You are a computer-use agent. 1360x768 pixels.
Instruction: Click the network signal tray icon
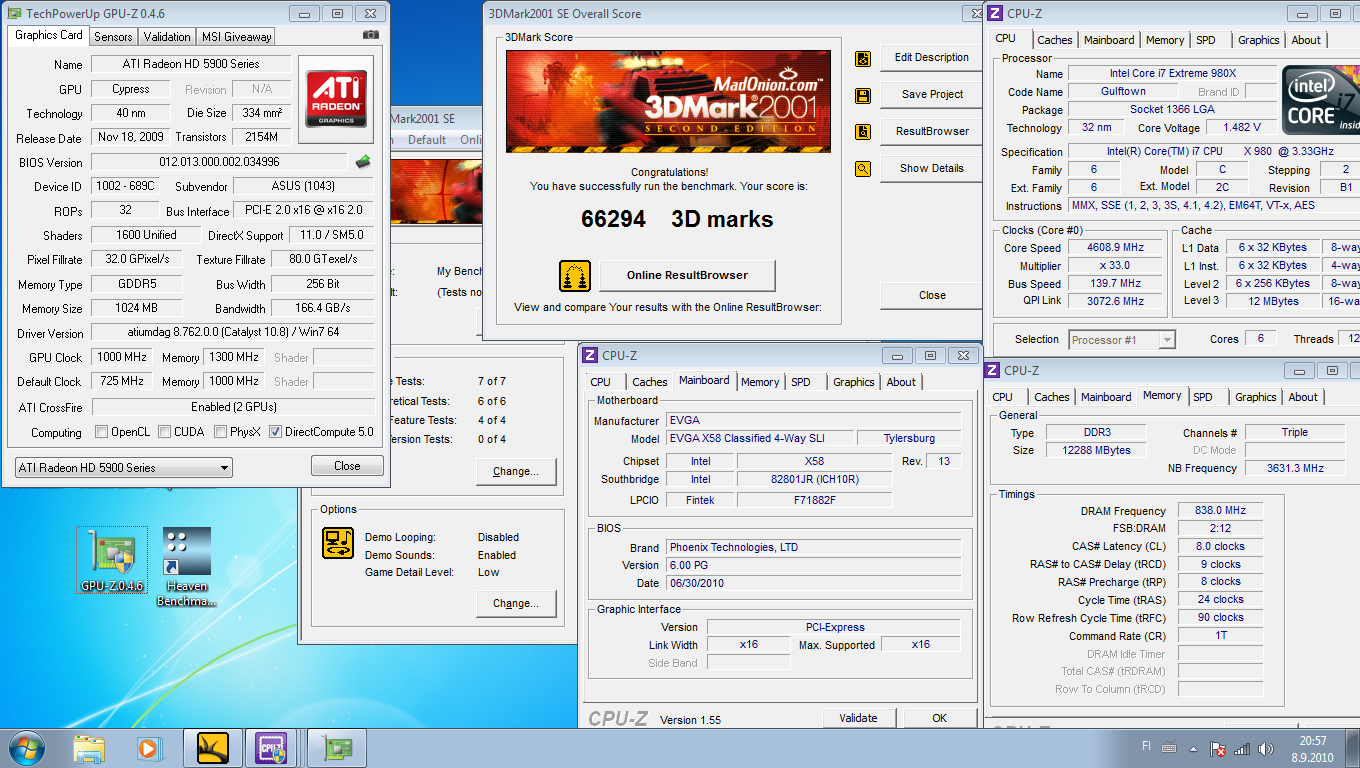point(1242,749)
